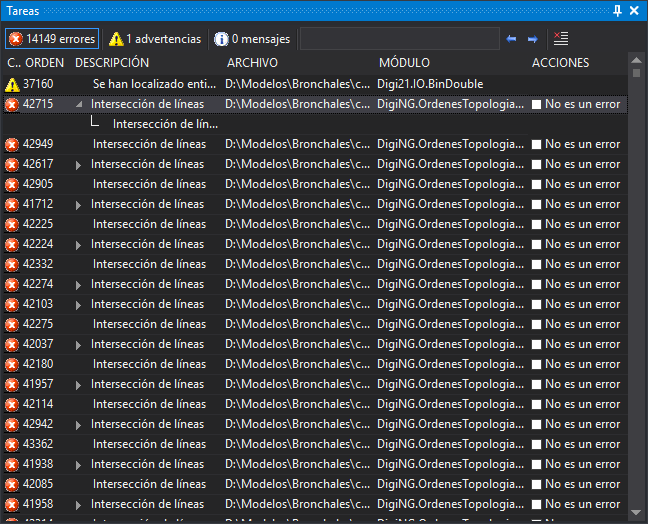Check 'No es un error' for row 43362
Image resolution: width=648 pixels, height=524 pixels.
tap(536, 445)
